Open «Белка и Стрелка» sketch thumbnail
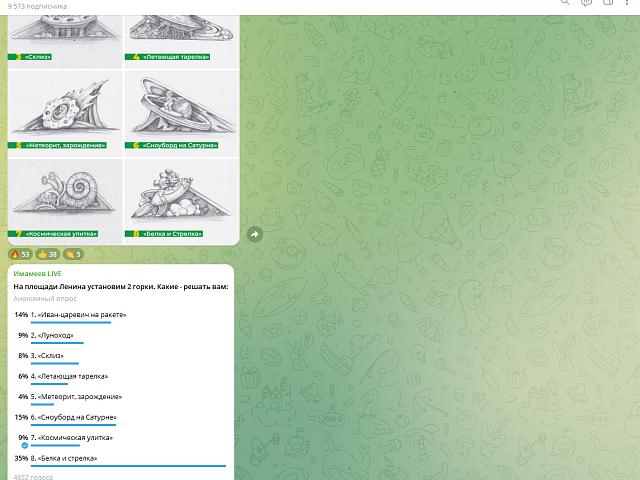 [x=181, y=200]
